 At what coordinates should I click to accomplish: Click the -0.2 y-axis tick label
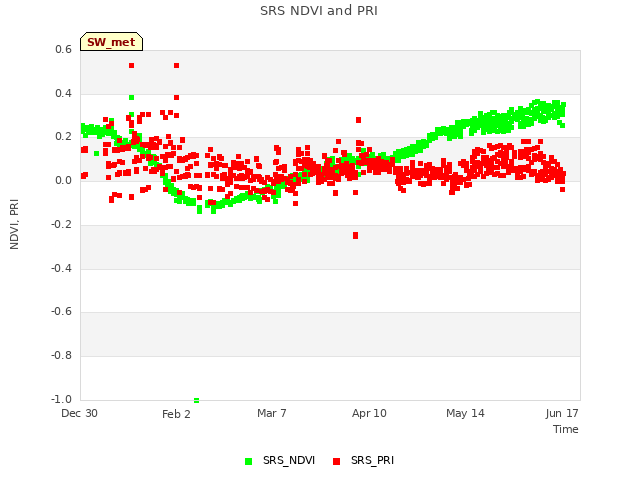(61, 224)
